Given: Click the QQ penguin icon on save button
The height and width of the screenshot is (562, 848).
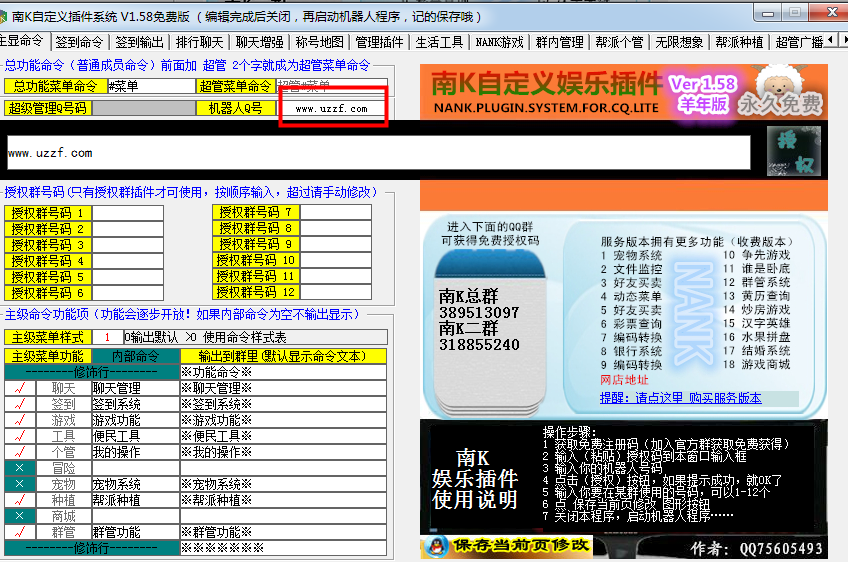Looking at the screenshot, I should [436, 546].
